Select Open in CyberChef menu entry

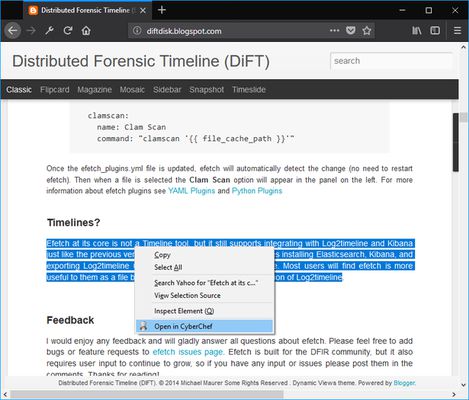(x=204, y=326)
